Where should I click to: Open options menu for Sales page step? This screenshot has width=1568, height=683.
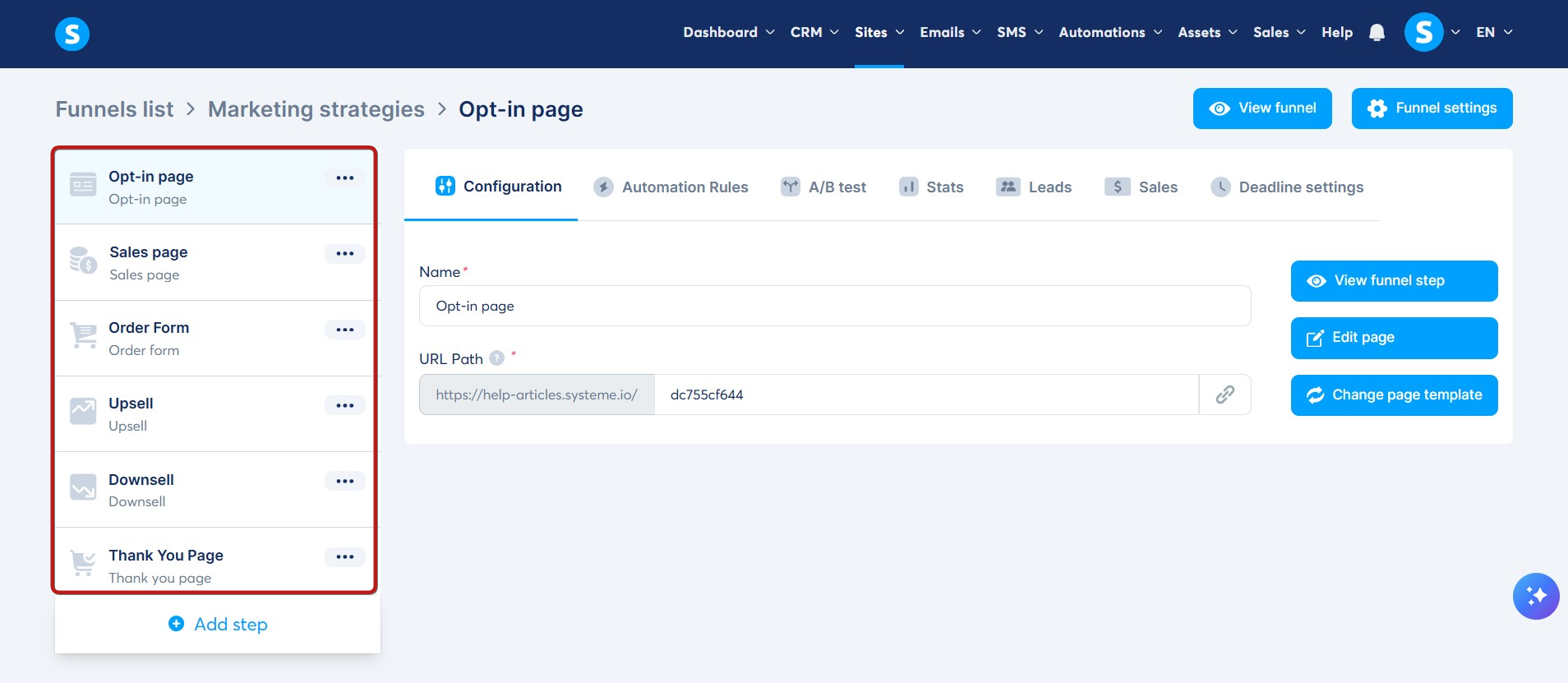[x=345, y=253]
